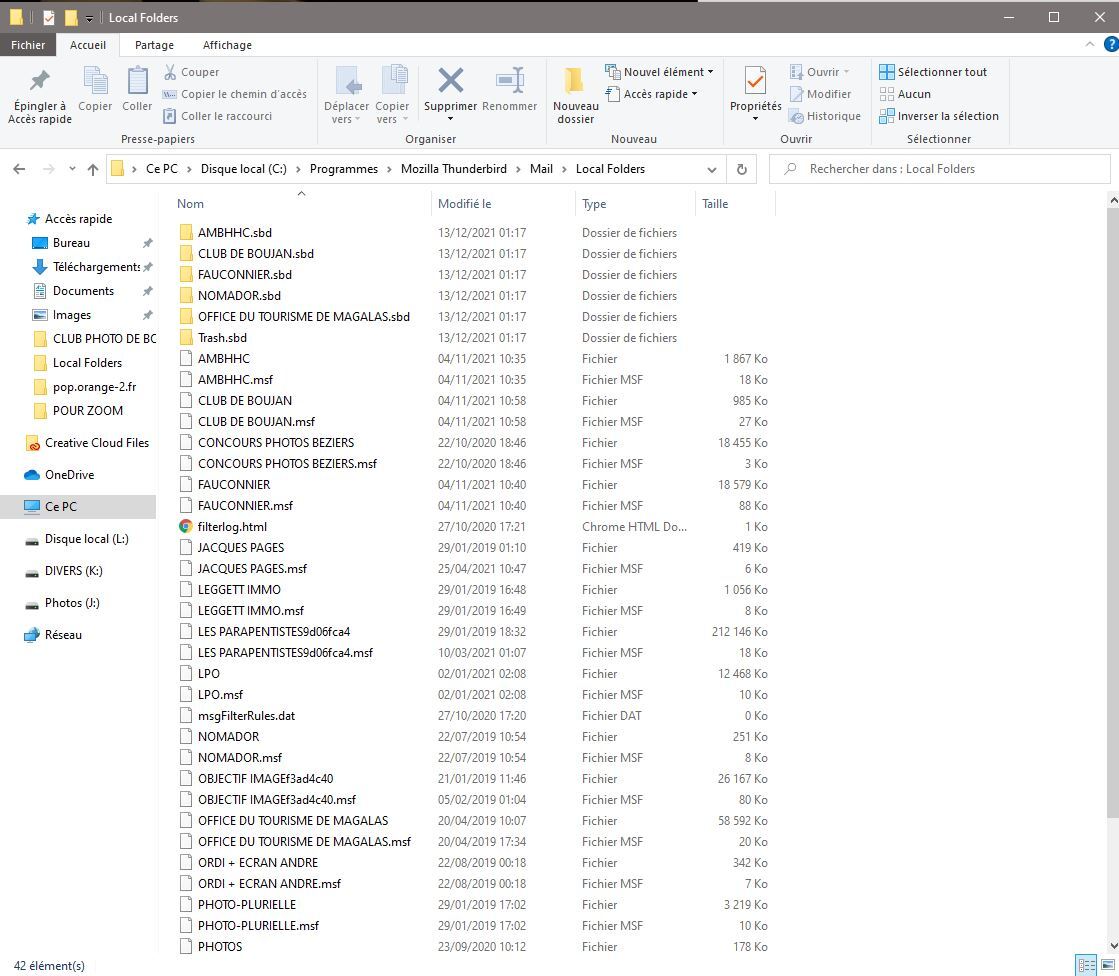This screenshot has height=976, width=1119.
Task: Expand the address bar history dropdown
Action: click(712, 170)
